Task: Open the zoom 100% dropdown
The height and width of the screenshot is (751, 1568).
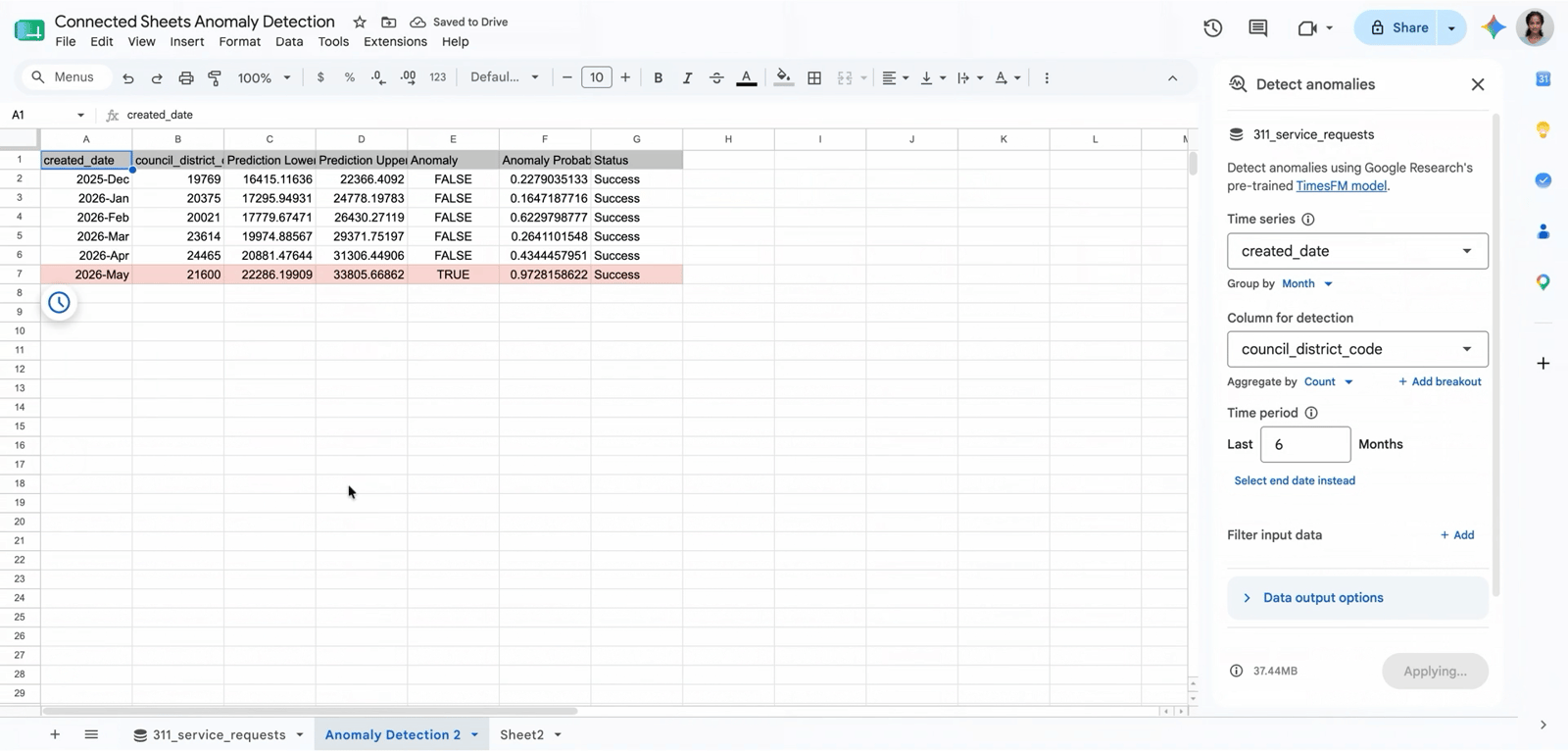Action: point(265,77)
